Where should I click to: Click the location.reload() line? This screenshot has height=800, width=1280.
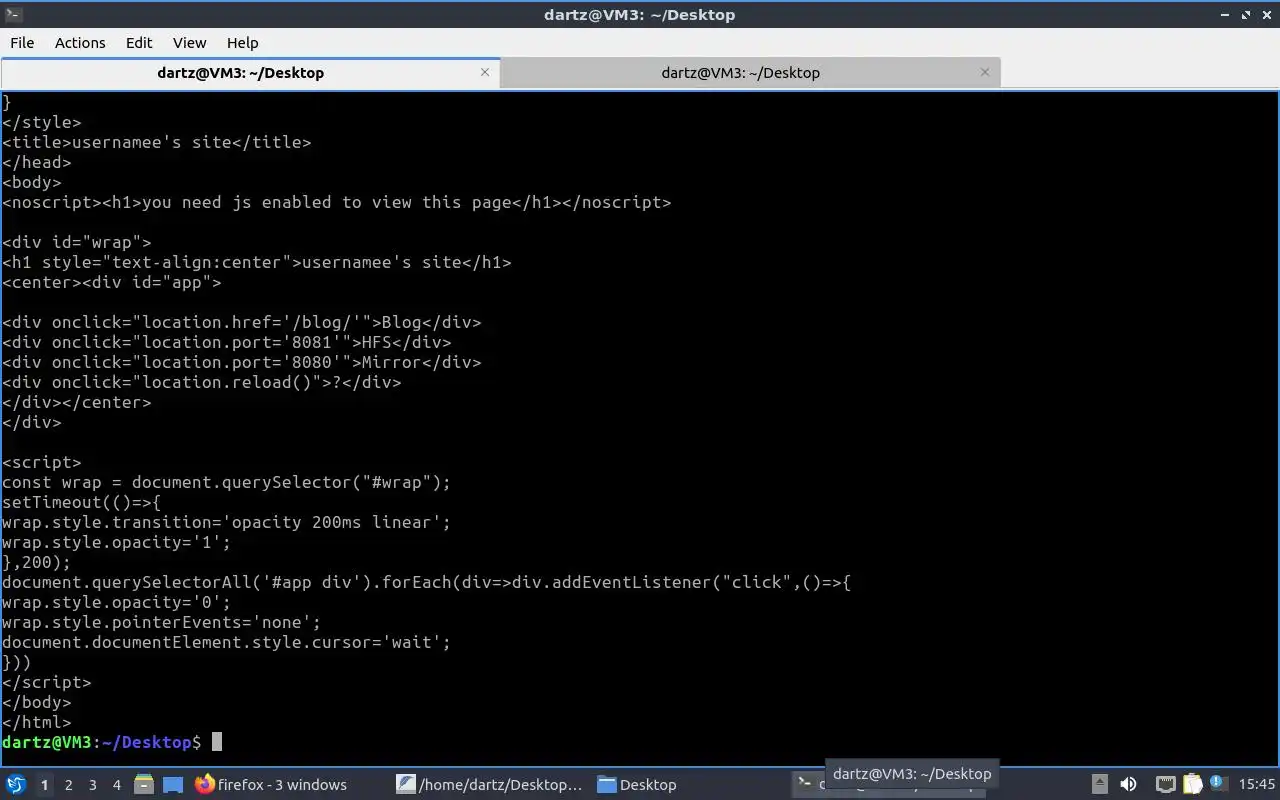[x=202, y=382]
